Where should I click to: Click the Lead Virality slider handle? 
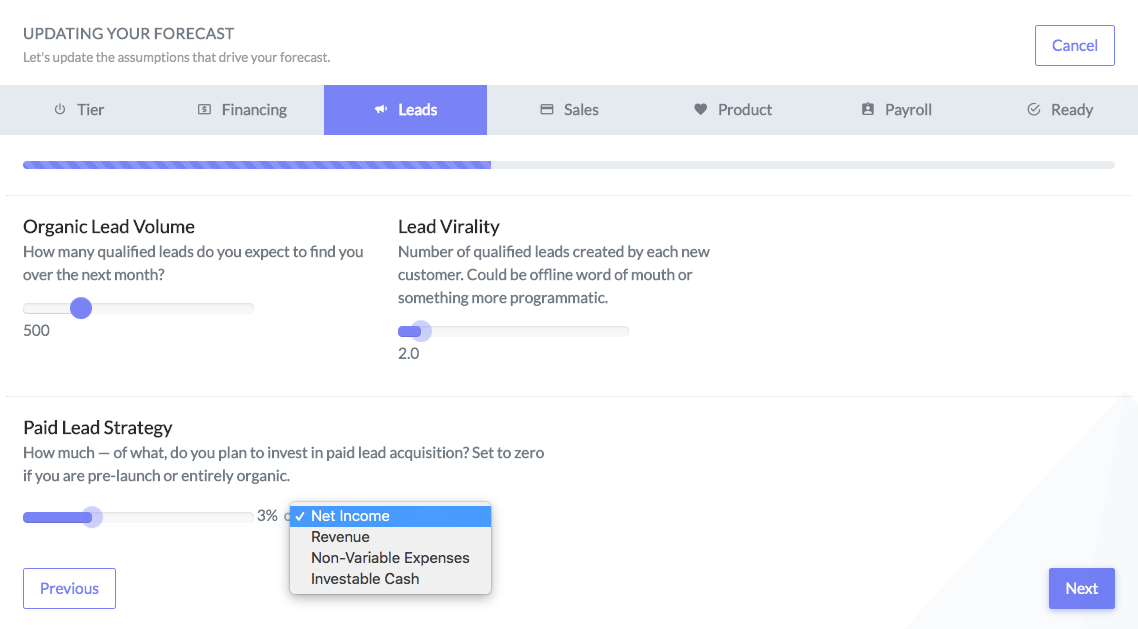421,331
